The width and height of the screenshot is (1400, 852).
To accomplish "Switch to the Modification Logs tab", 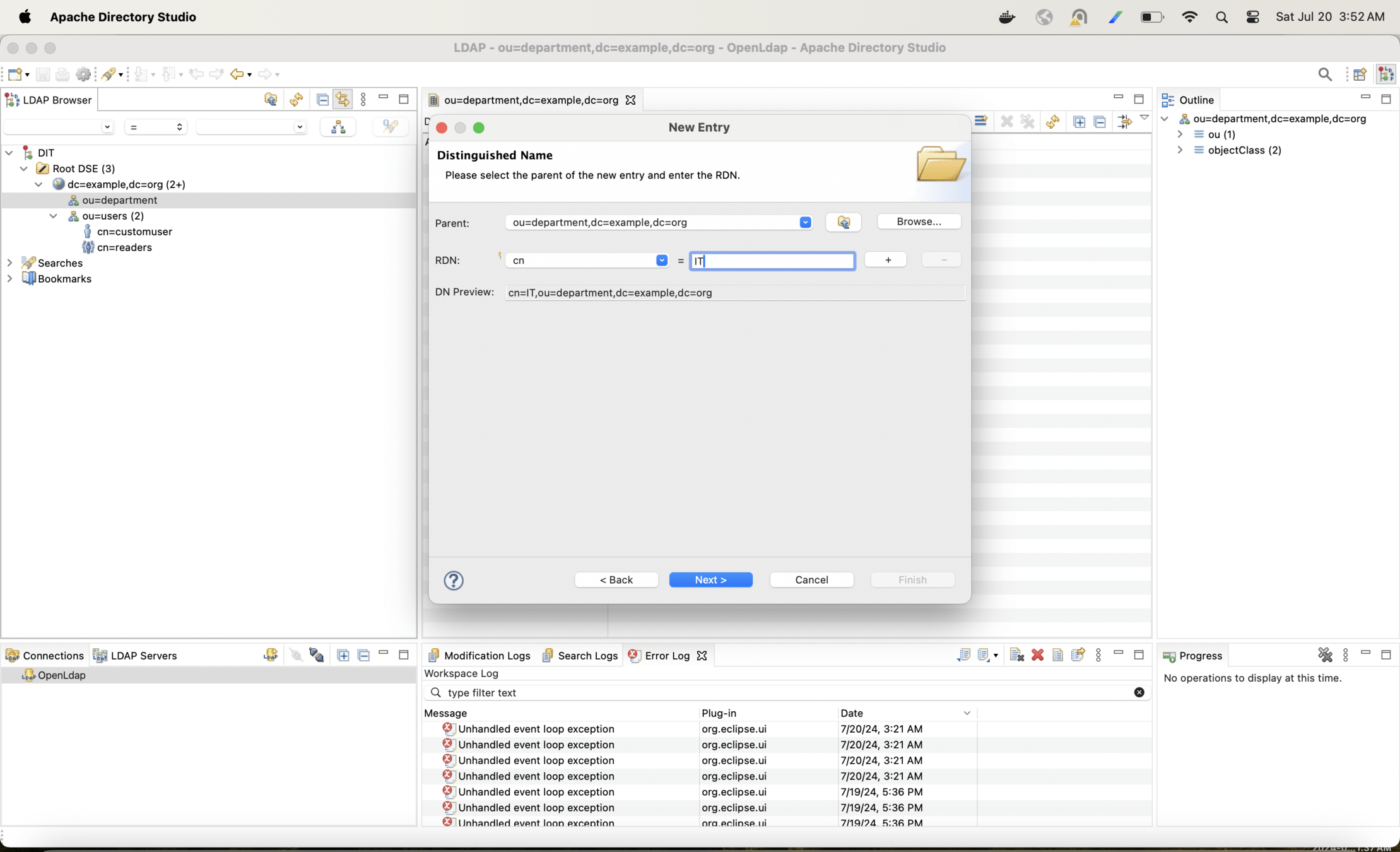I will [x=480, y=656].
